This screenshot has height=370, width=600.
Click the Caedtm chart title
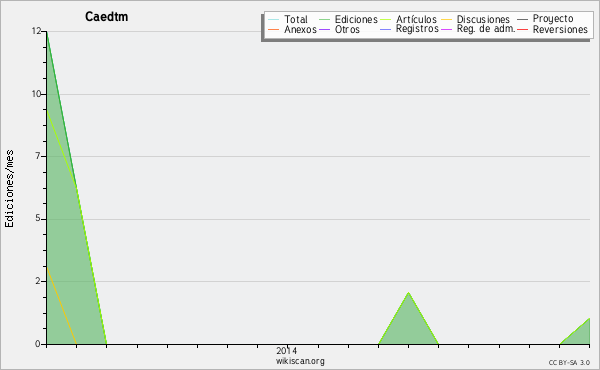point(106,17)
